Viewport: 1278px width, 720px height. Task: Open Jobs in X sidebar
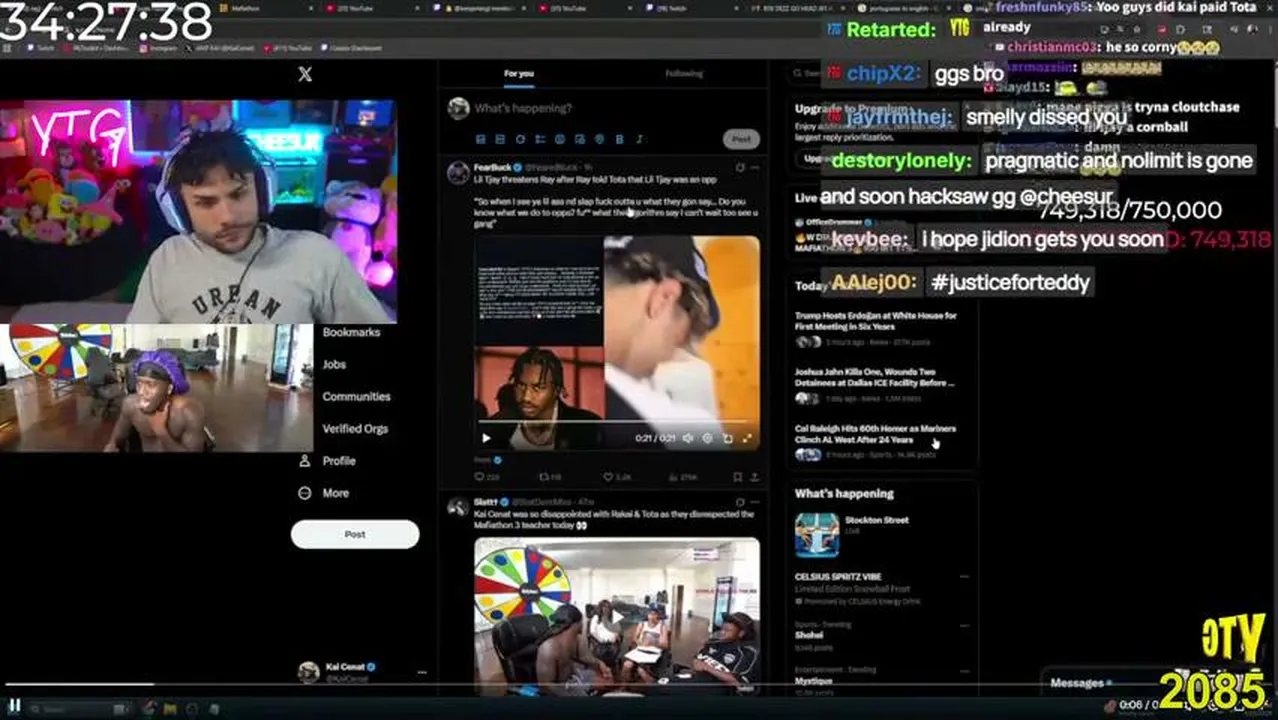tap(334, 364)
